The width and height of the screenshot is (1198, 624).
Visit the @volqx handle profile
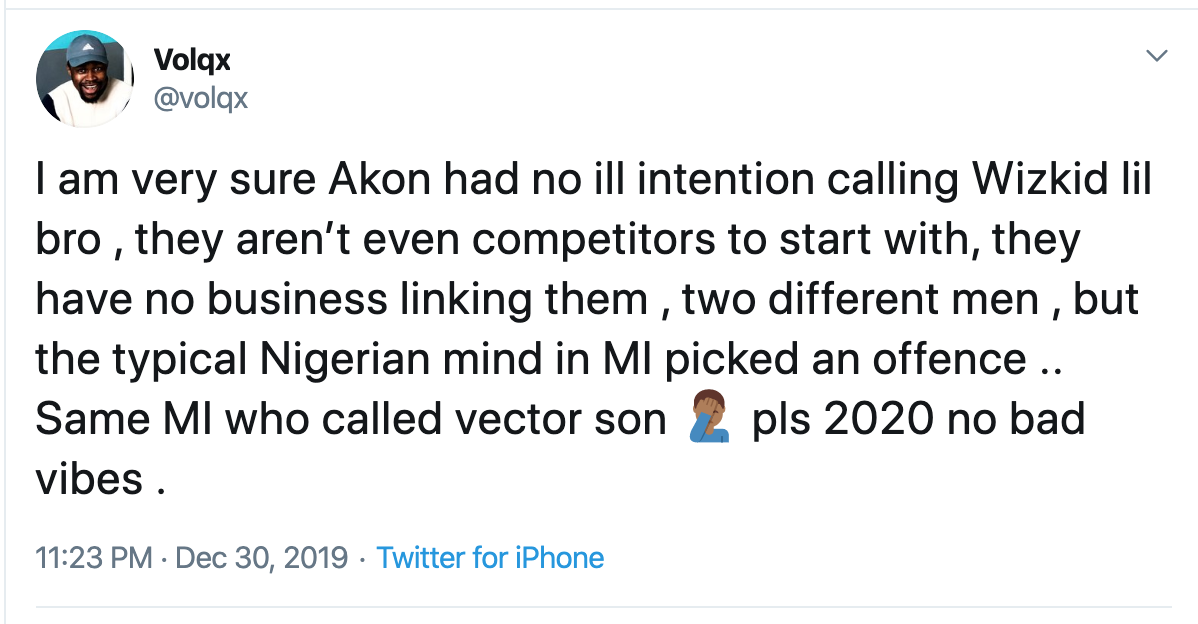coord(200,98)
